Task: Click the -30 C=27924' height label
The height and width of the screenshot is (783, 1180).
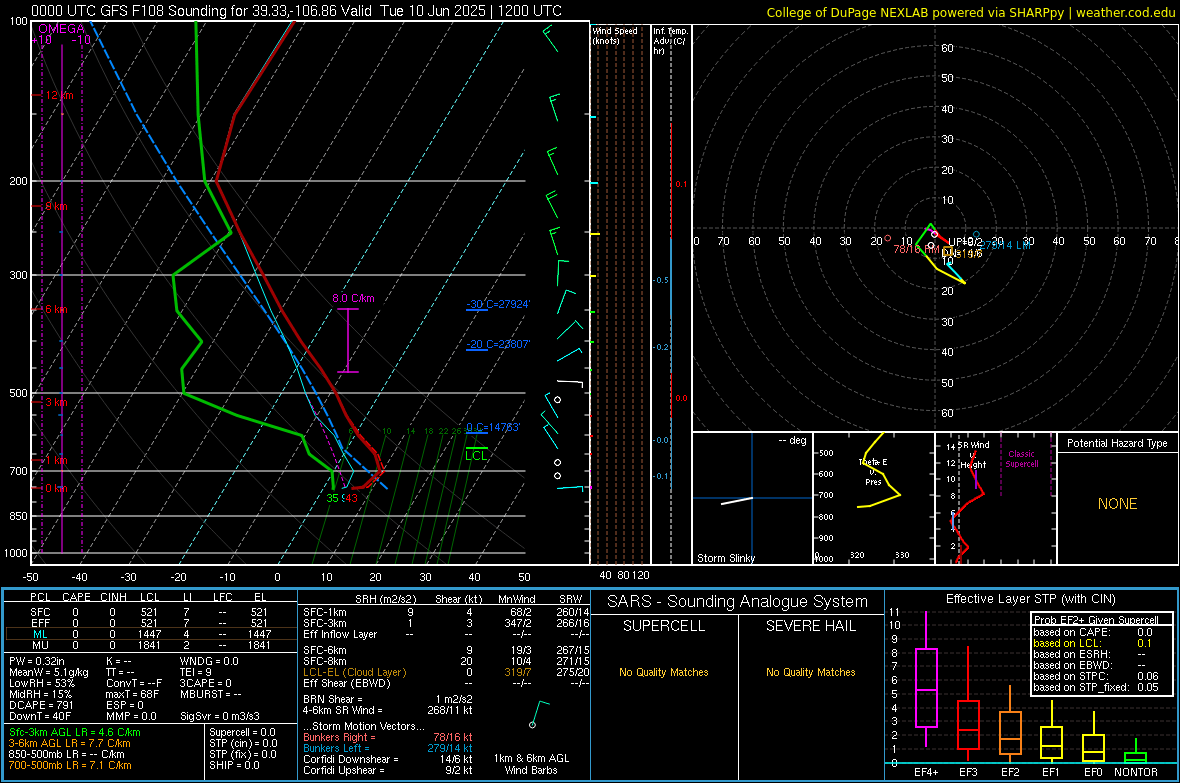Action: (x=498, y=304)
